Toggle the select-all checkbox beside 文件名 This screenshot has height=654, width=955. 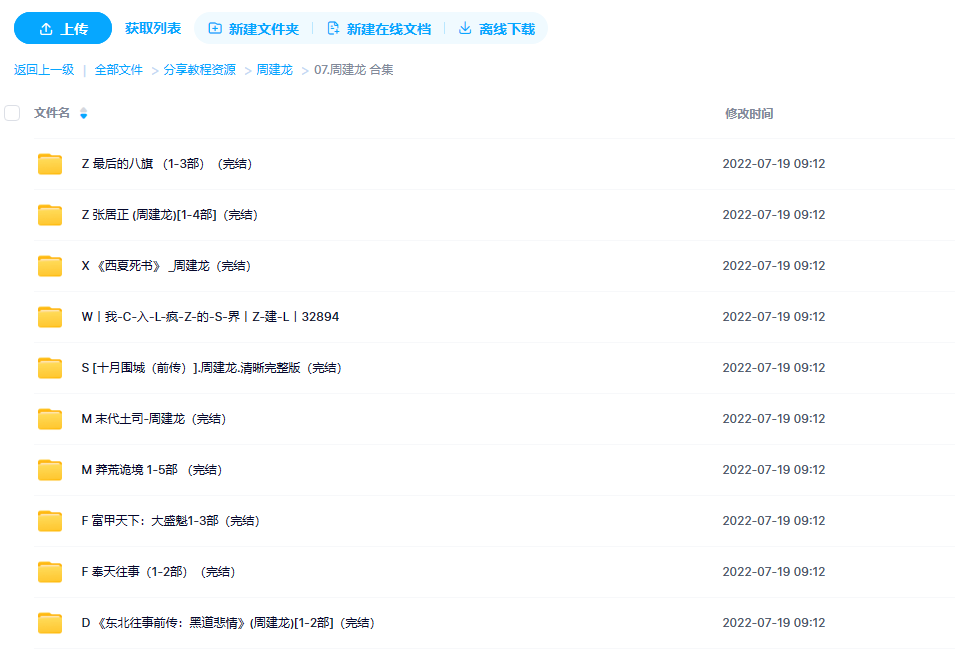coord(12,113)
